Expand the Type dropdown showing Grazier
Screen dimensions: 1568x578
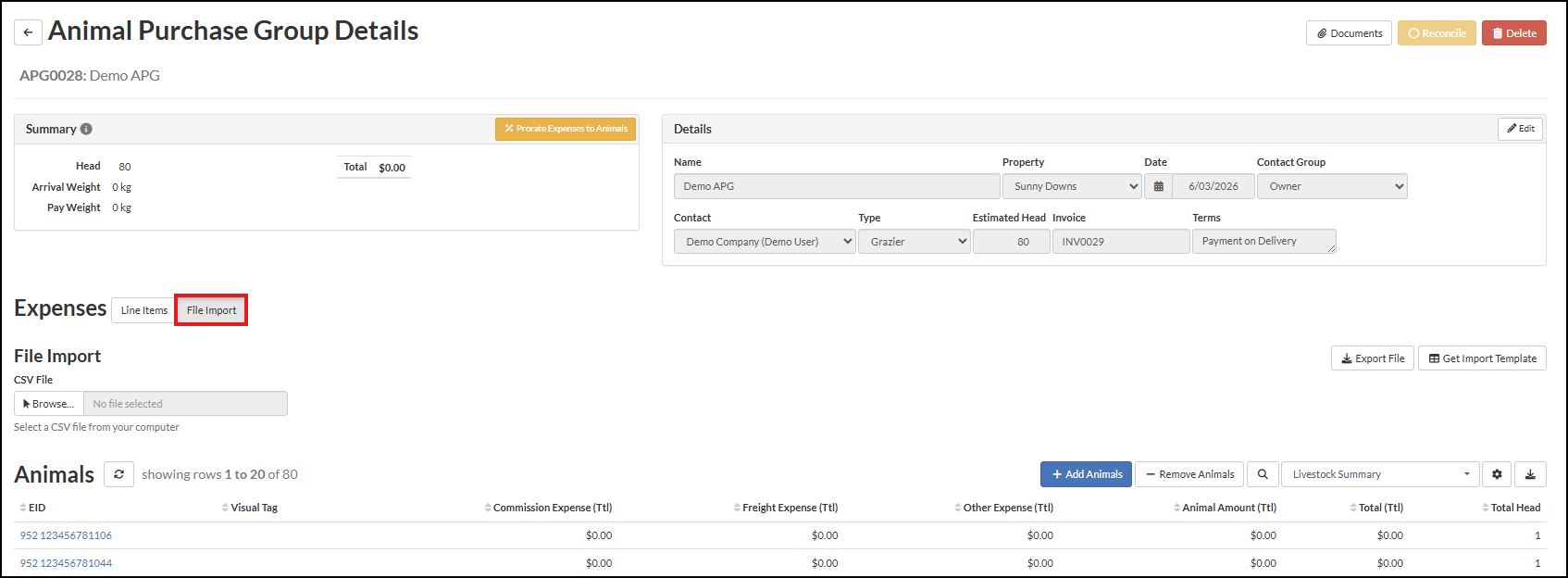tap(914, 242)
